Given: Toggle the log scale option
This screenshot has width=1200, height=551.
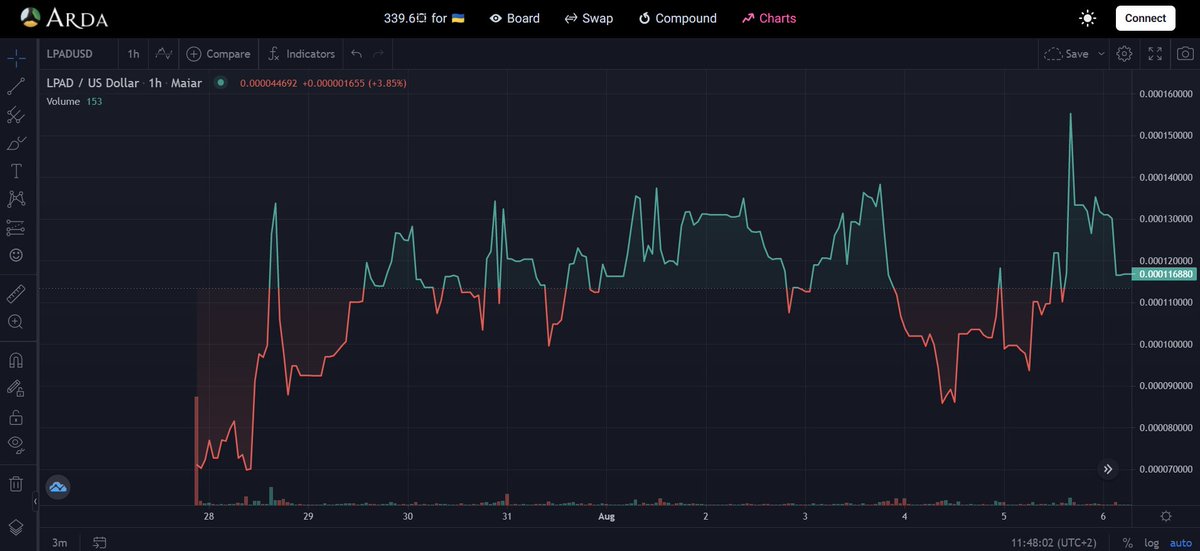Looking at the screenshot, I should (x=1151, y=542).
